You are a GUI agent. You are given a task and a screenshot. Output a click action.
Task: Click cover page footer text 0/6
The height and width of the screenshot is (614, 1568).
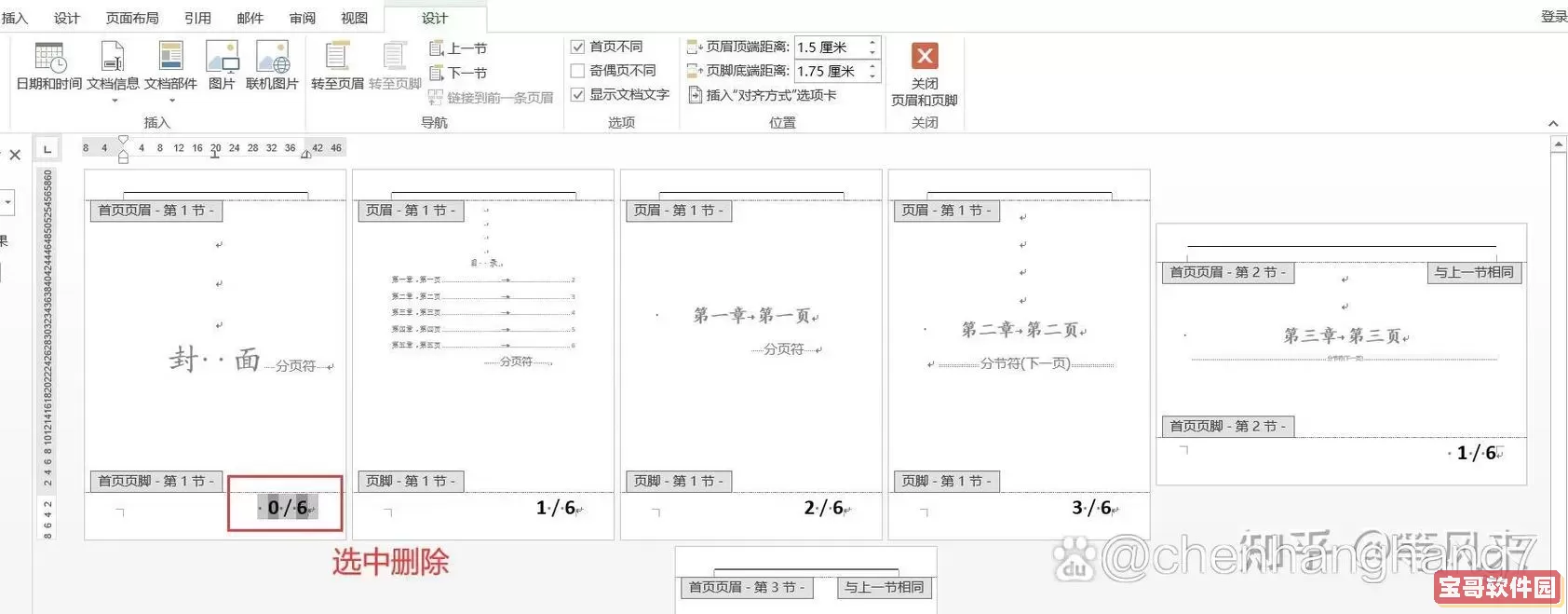288,508
